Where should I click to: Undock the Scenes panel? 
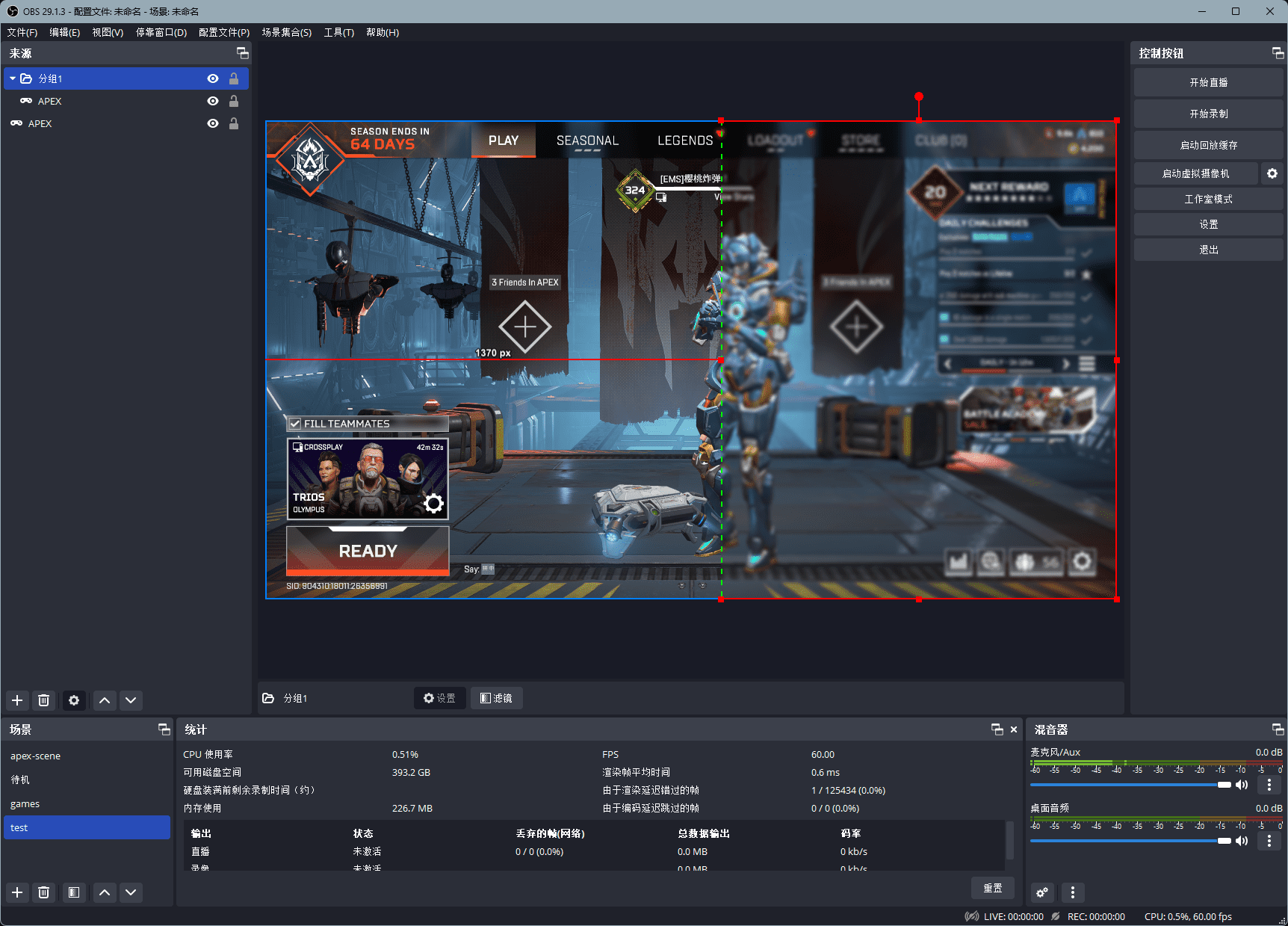pos(164,729)
